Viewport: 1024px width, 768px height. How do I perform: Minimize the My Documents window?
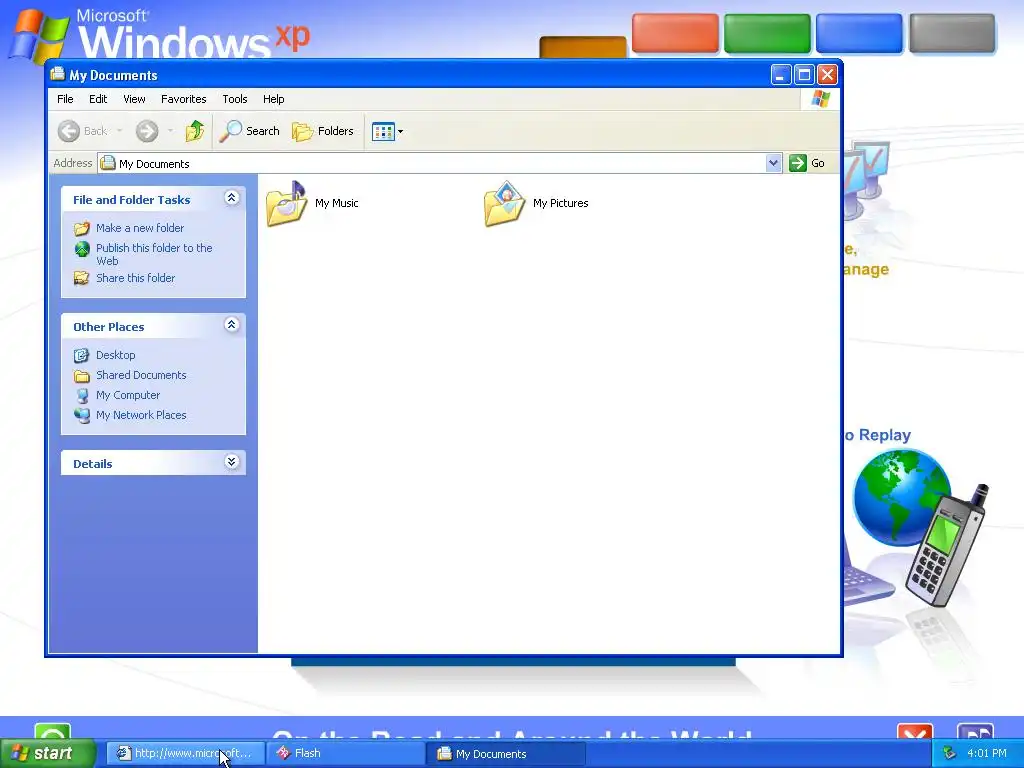pyautogui.click(x=780, y=75)
